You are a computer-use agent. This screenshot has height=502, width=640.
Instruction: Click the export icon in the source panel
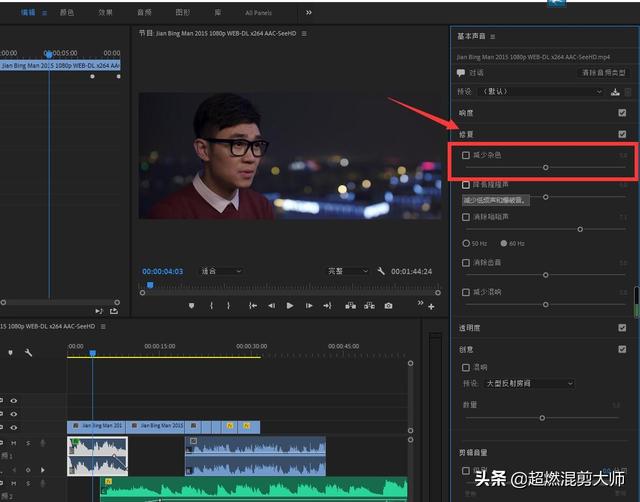tap(114, 311)
